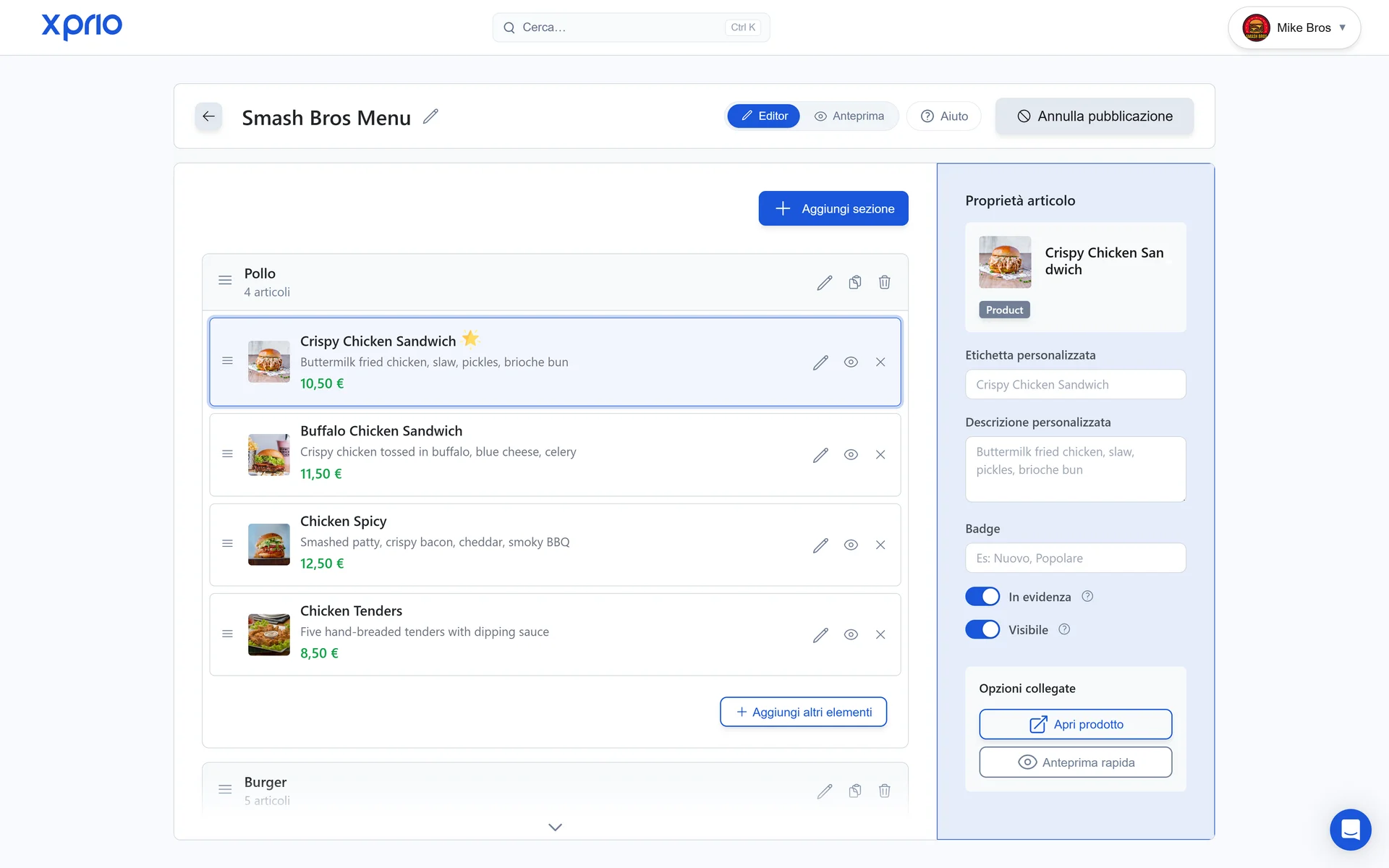Rename menu with pencil icon beside title
This screenshot has width=1389, height=868.
[430, 116]
